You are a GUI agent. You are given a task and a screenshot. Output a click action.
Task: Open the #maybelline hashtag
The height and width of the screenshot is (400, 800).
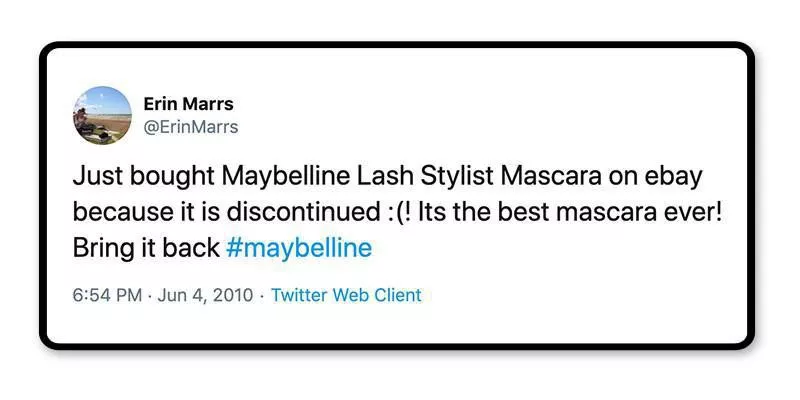pos(299,248)
